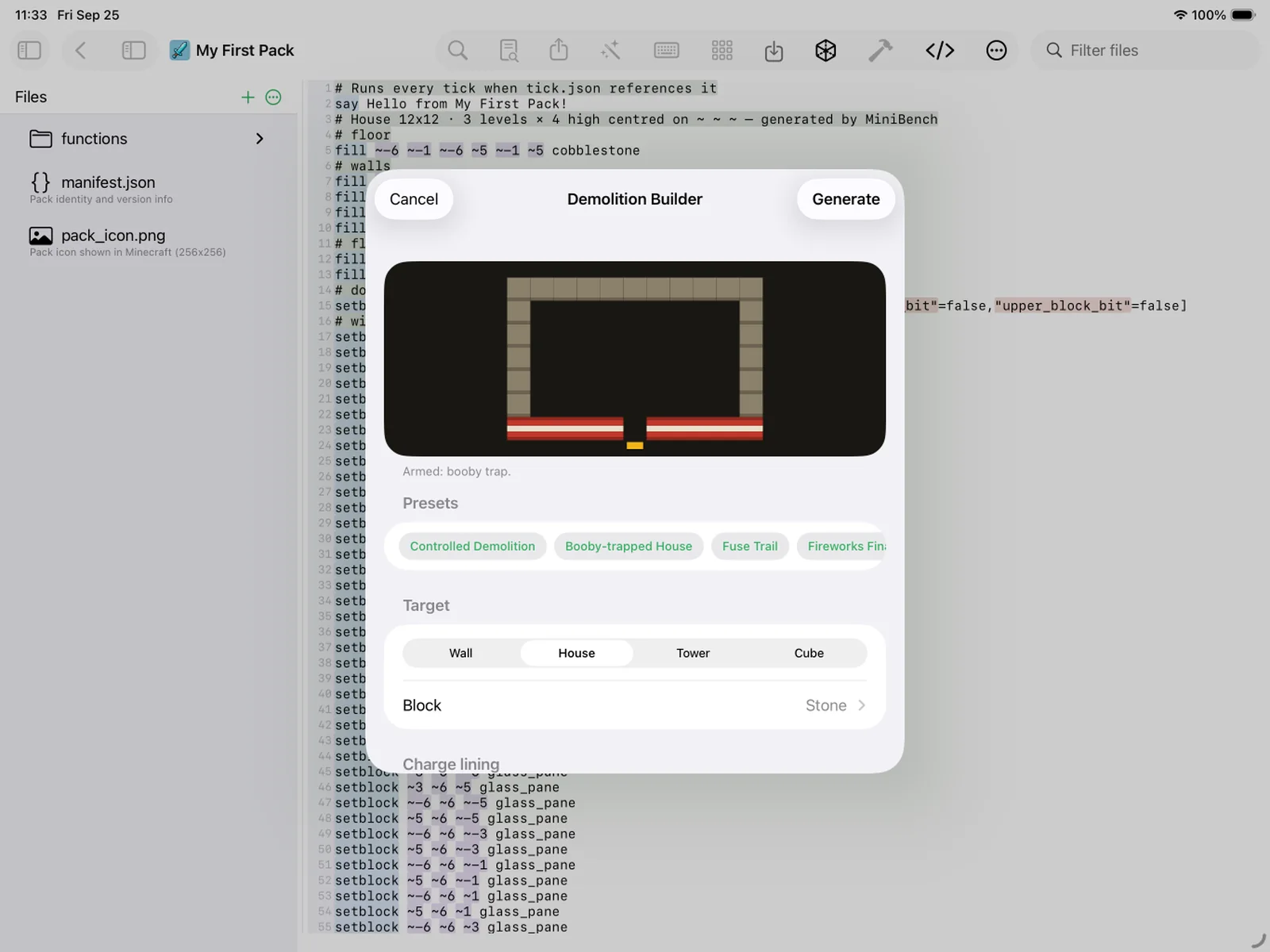
Task: Show the keyboard toolbar icon
Action: [x=666, y=50]
